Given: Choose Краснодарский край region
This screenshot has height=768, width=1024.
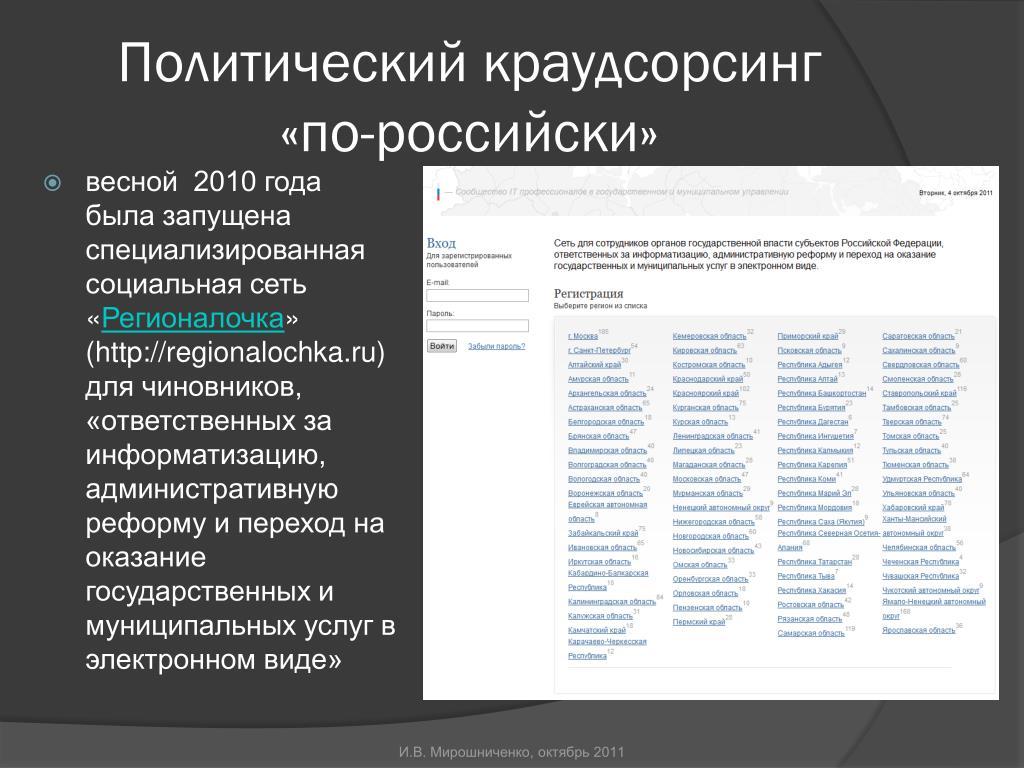Looking at the screenshot, I should (707, 379).
